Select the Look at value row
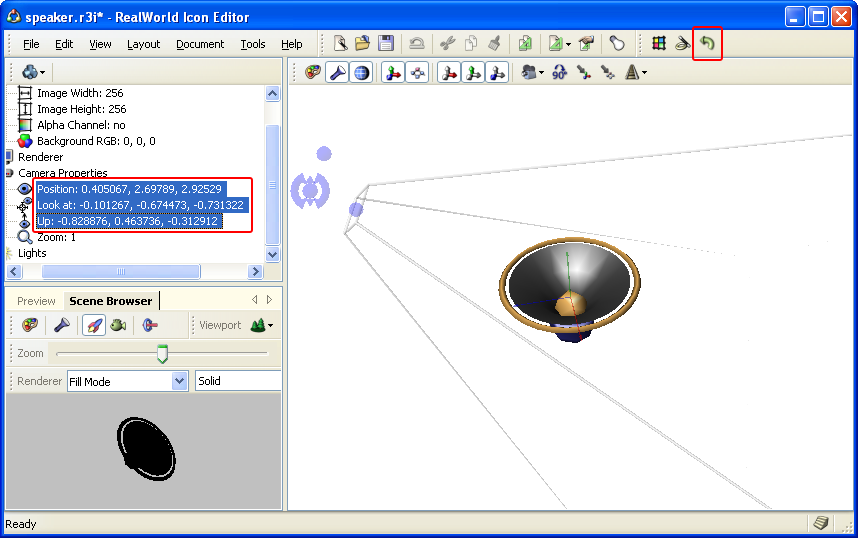Viewport: 858px width, 538px height. point(142,205)
